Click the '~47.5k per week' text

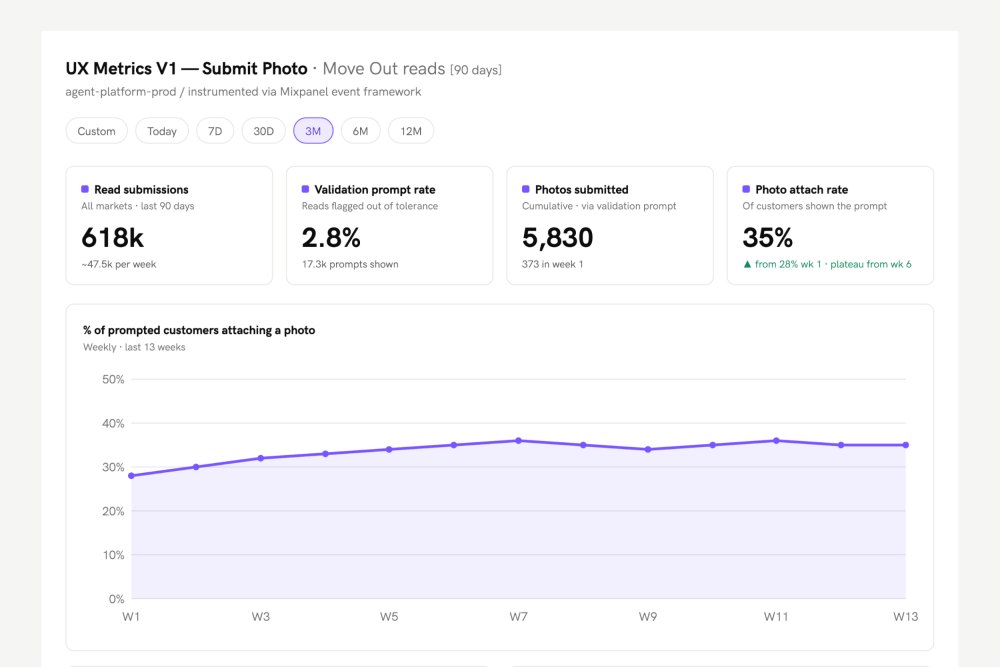(x=119, y=264)
